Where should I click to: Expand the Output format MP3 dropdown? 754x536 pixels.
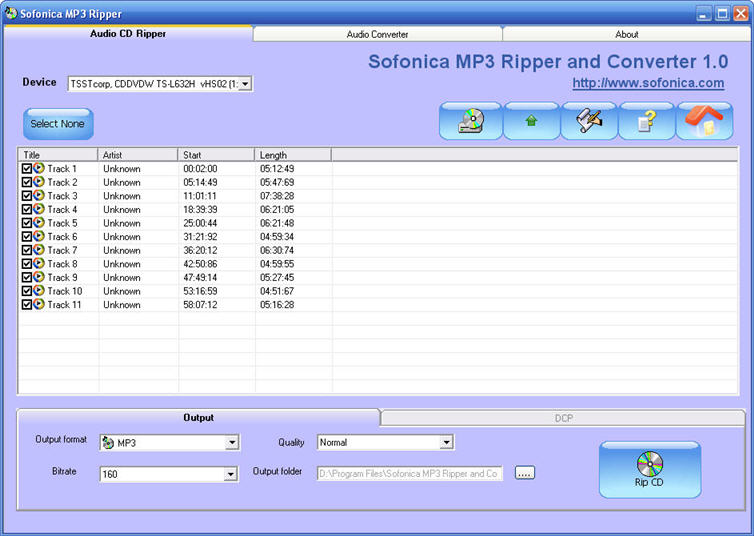[x=232, y=443]
